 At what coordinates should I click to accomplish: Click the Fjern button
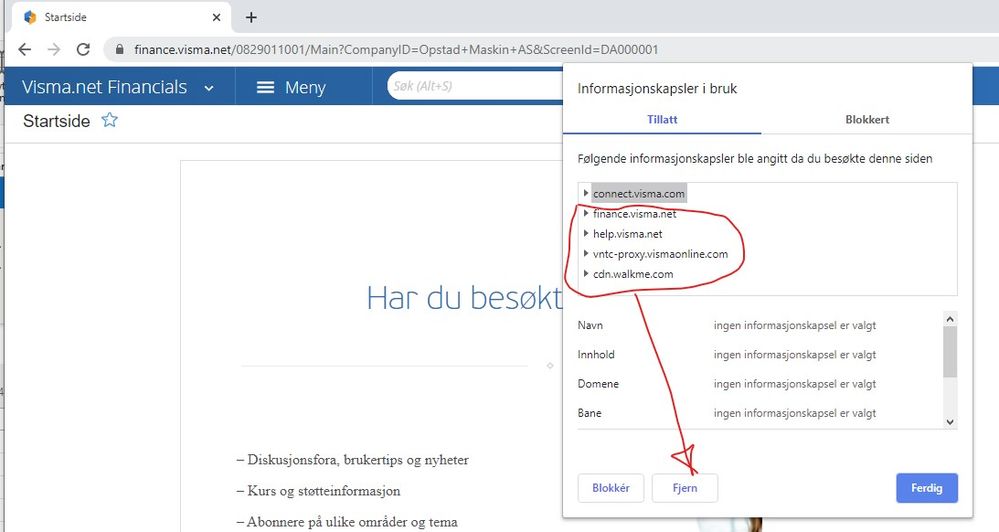point(685,488)
